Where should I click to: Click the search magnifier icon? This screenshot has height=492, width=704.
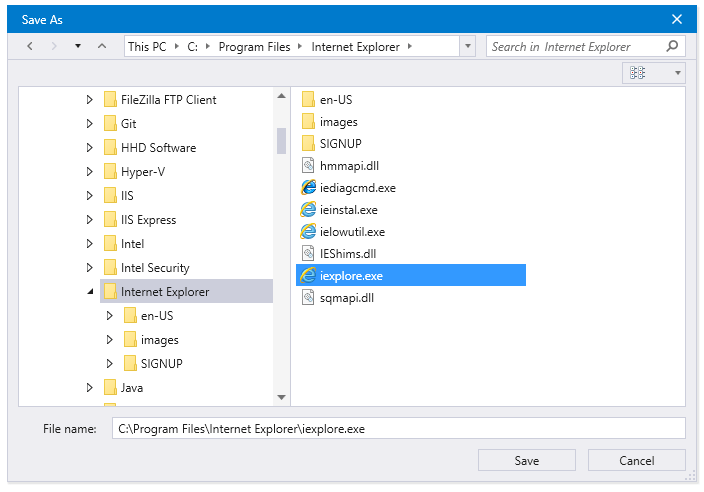pyautogui.click(x=672, y=46)
